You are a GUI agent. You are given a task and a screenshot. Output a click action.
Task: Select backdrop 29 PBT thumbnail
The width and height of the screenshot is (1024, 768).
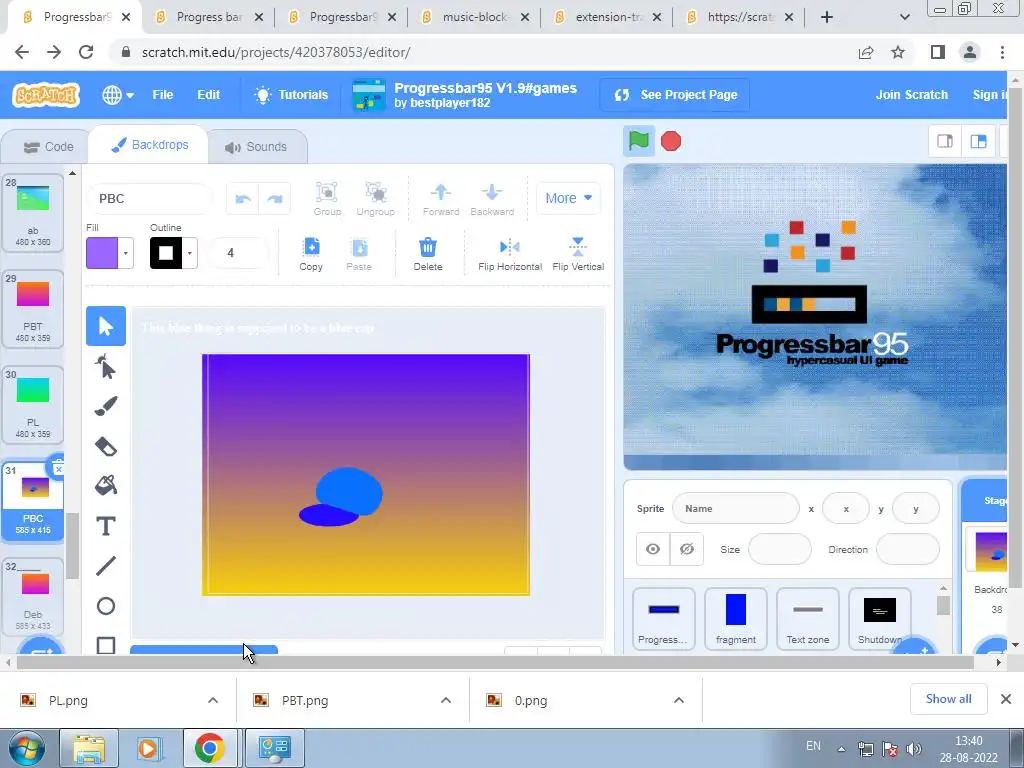click(33, 308)
